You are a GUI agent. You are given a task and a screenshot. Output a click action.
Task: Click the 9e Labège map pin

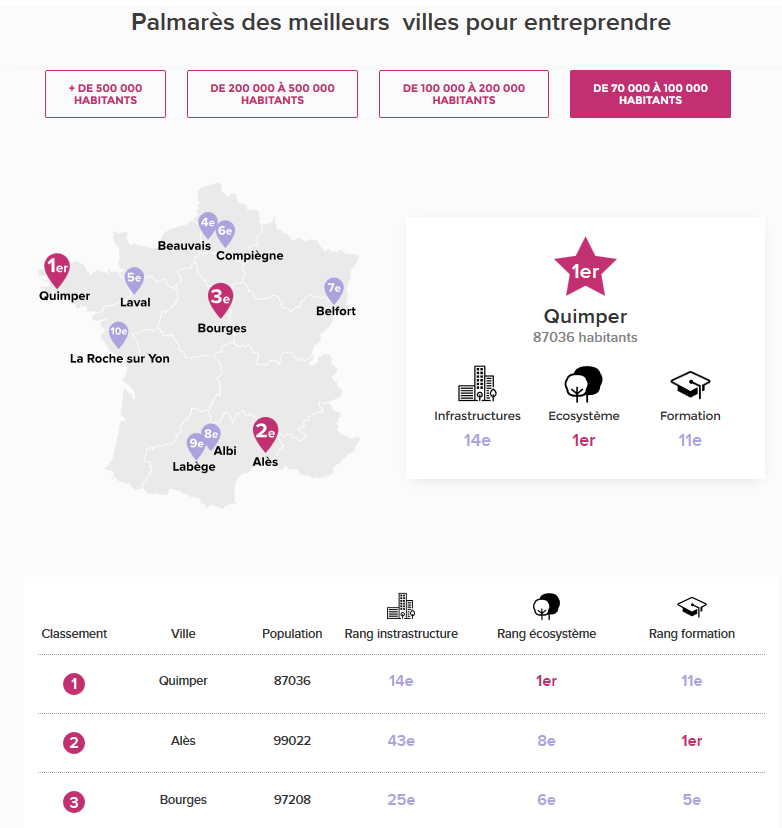(x=196, y=445)
